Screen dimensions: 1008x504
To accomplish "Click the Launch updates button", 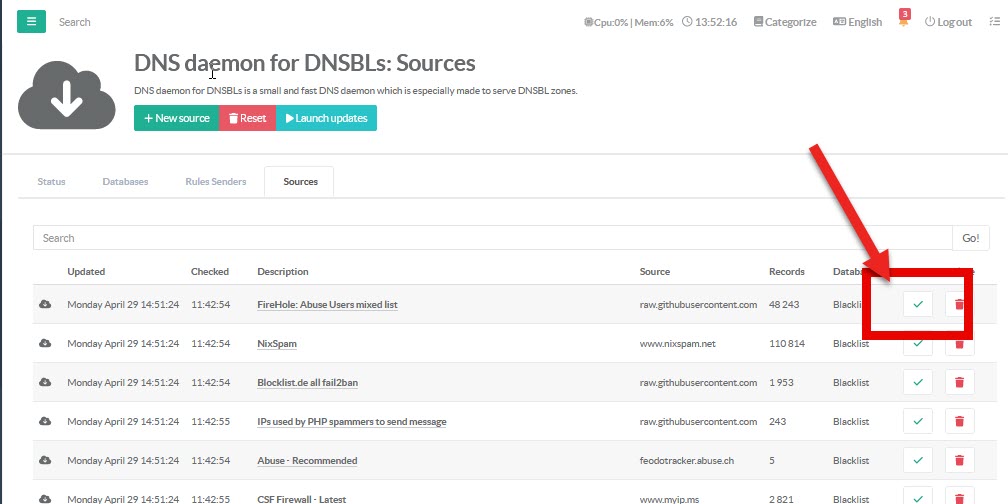I will (x=326, y=118).
